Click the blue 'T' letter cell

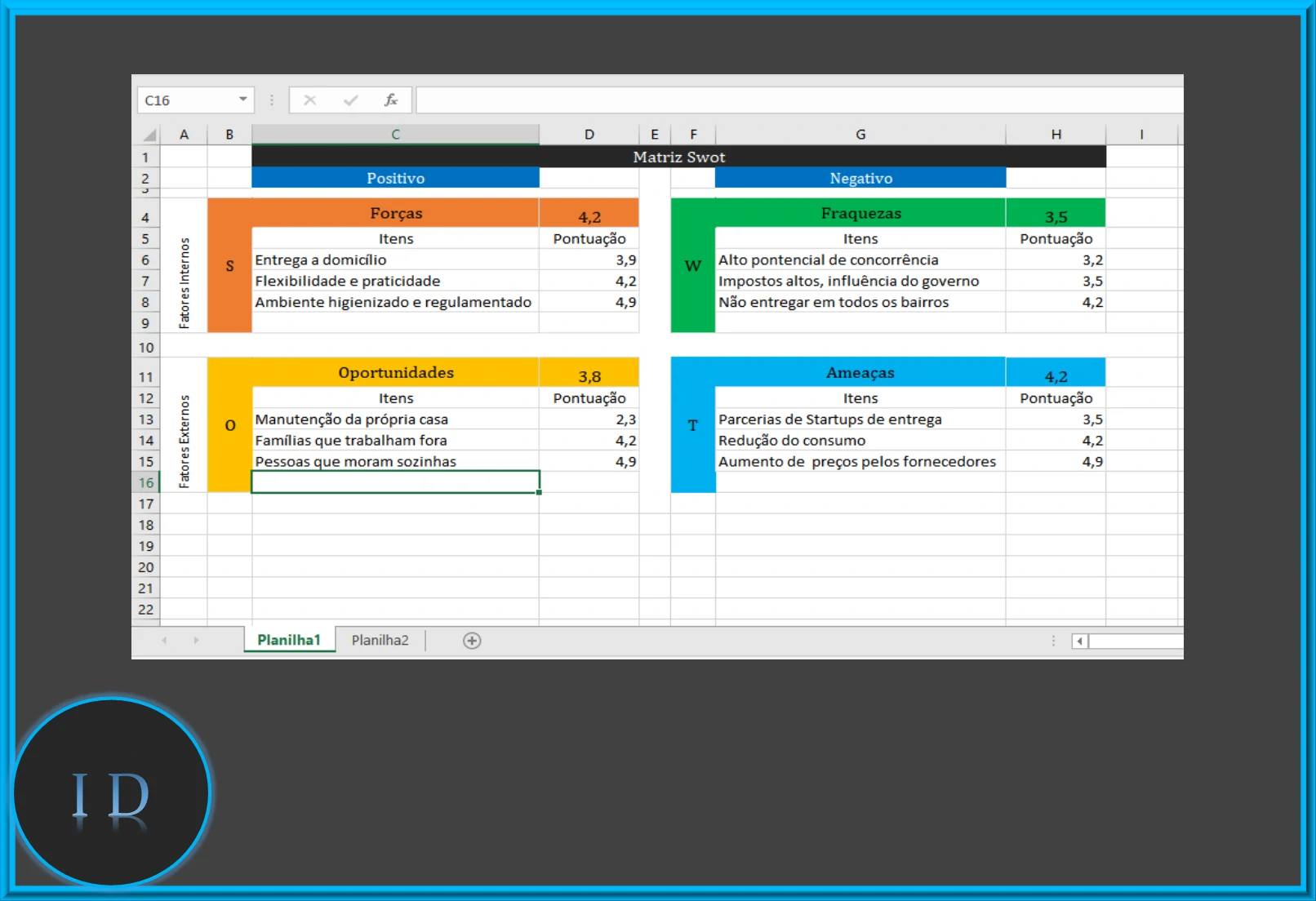pos(693,425)
